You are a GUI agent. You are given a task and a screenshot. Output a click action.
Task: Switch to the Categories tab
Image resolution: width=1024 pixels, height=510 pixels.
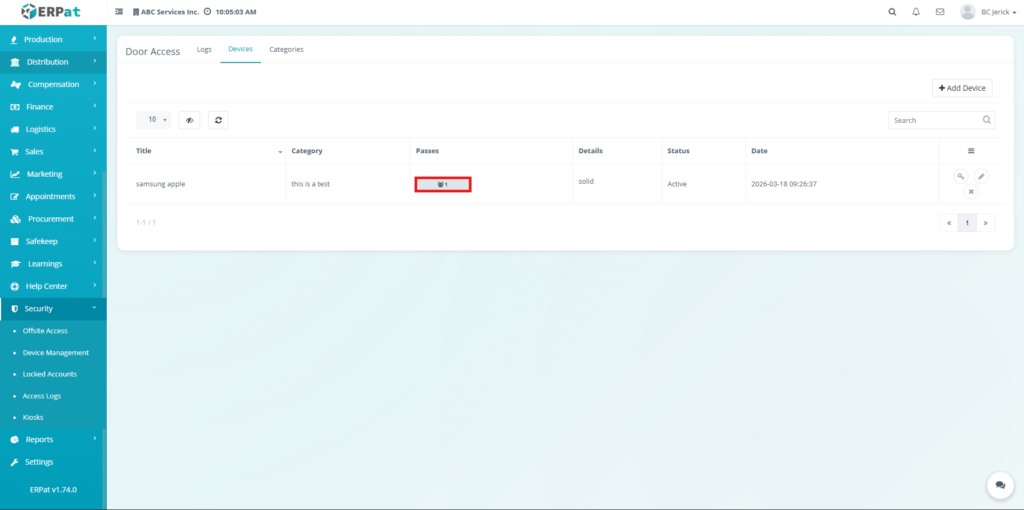pos(286,49)
